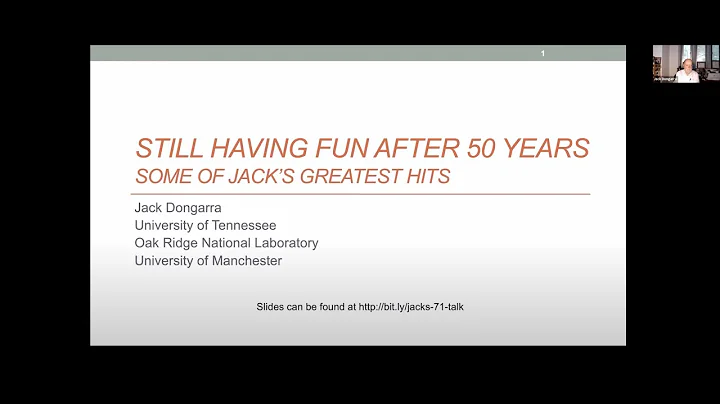
Task: Select the subtitle 'SOME OF JACK'S GREATEST HITS'
Action: [x=292, y=176]
